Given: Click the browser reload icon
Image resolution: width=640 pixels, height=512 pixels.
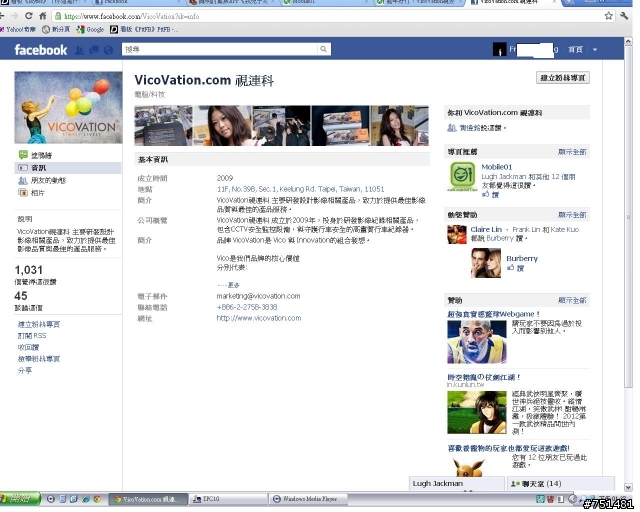Looking at the screenshot, I should click(x=29, y=16).
